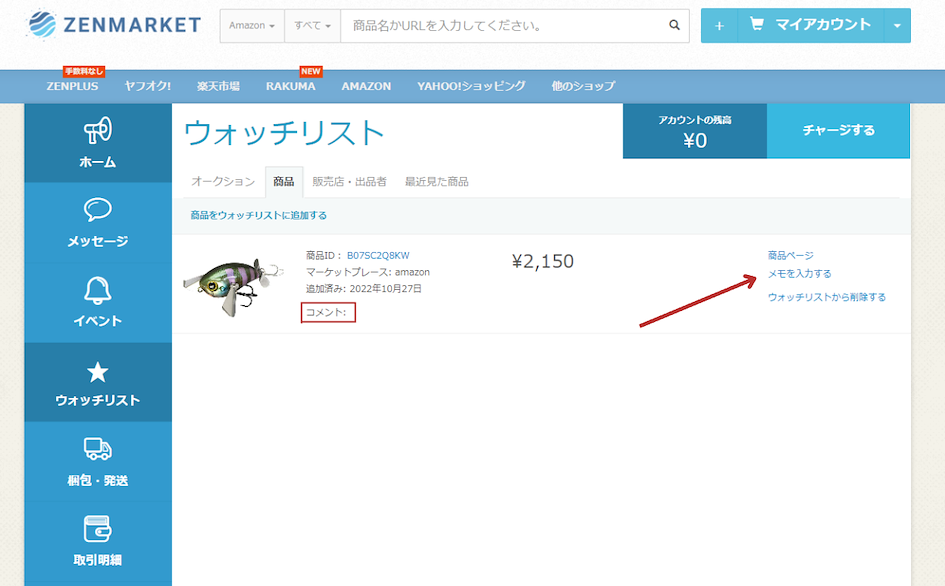945x586 pixels.
Task: Switch to the 販売店・出品者 tab
Action: tap(350, 181)
